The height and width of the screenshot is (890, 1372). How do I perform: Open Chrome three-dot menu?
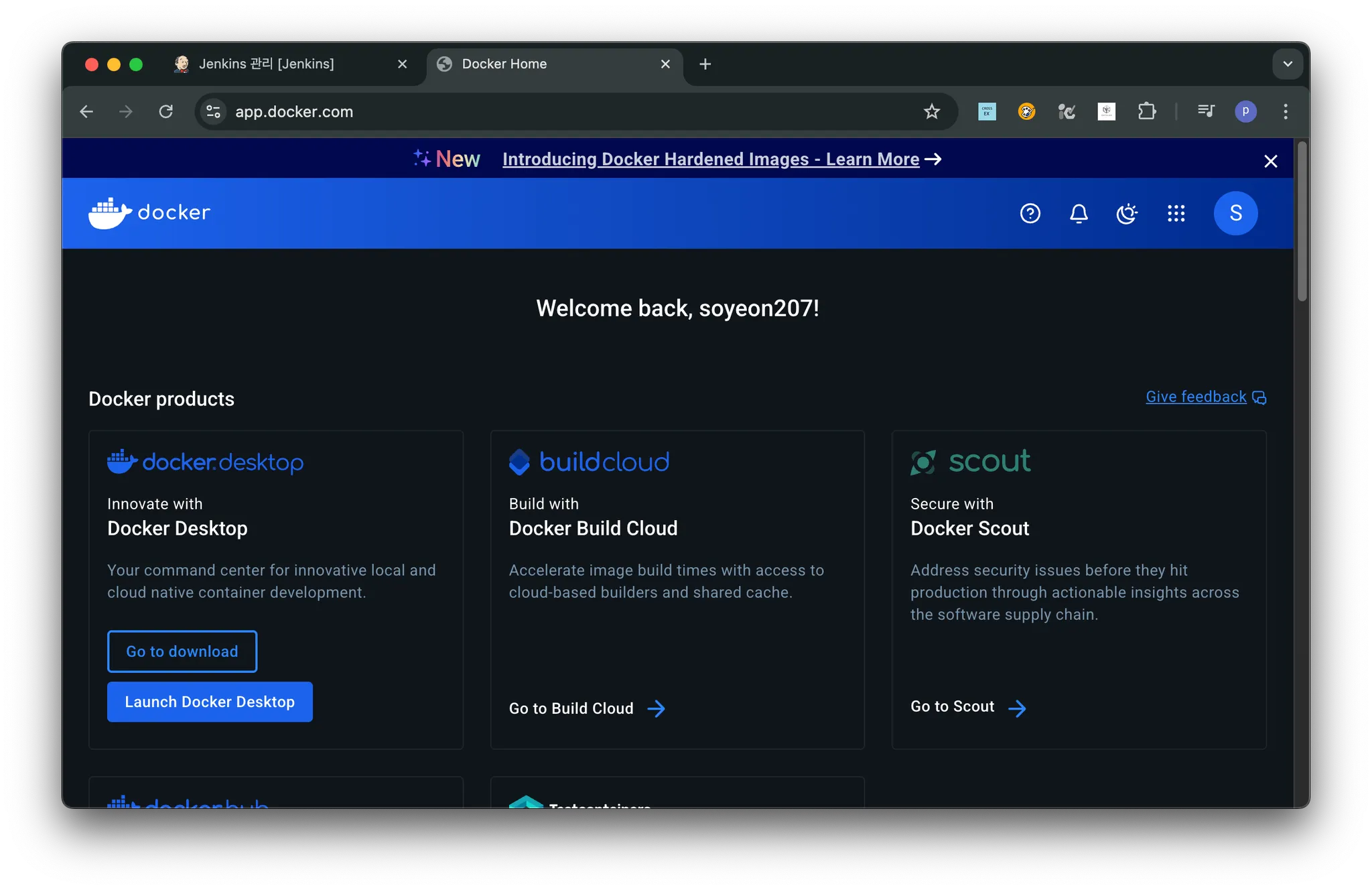coord(1285,111)
